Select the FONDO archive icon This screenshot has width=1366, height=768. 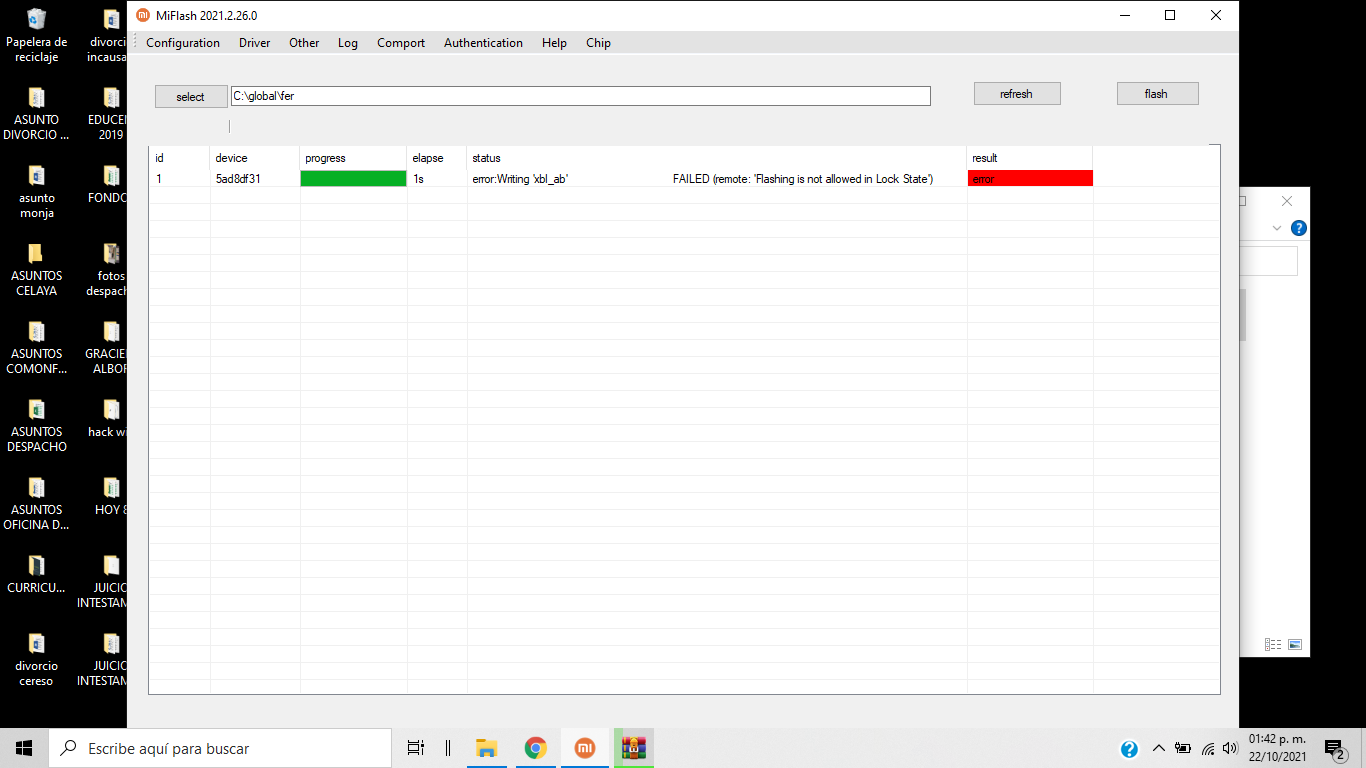tap(108, 183)
